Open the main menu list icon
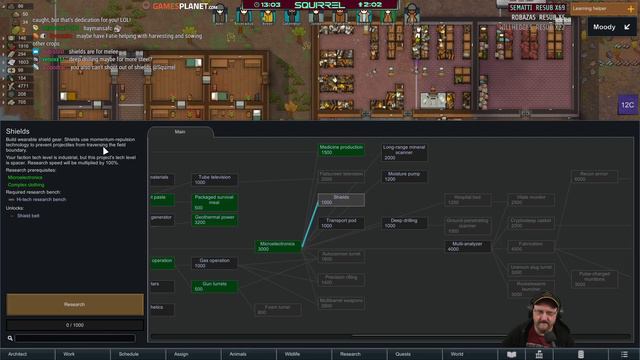The image size is (640, 360). coord(624,354)
